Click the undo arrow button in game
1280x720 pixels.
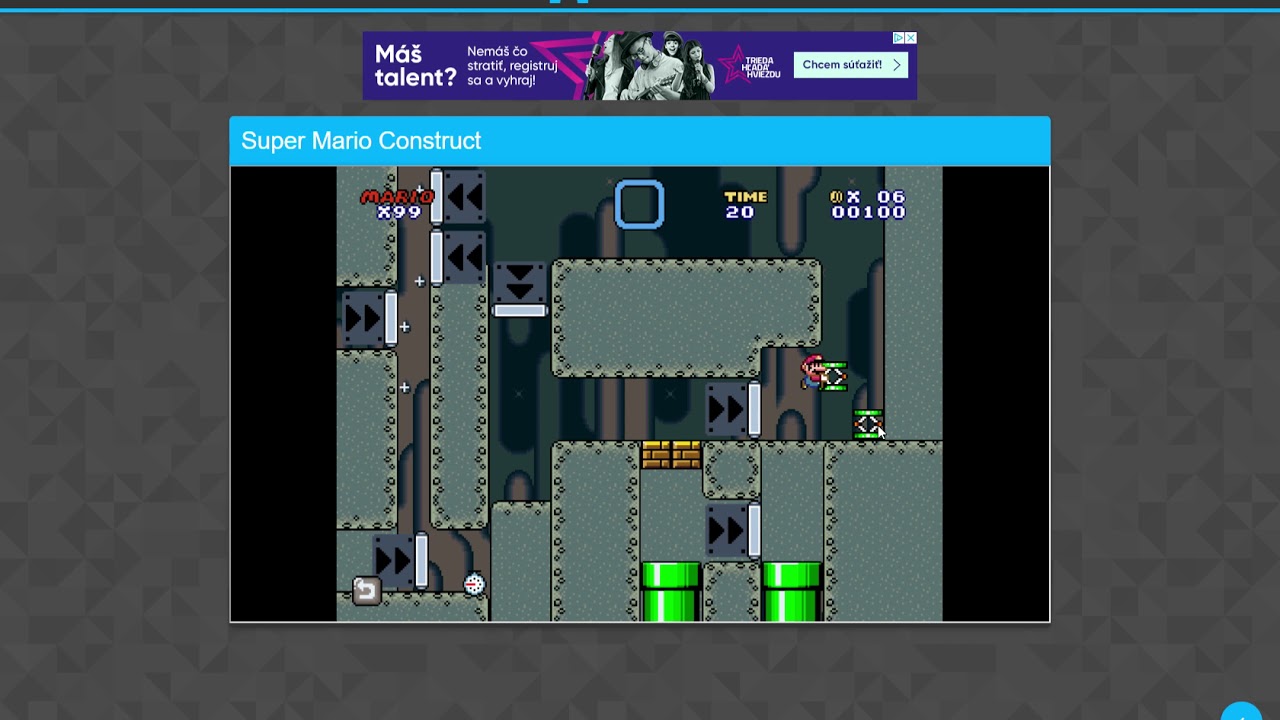pyautogui.click(x=366, y=591)
